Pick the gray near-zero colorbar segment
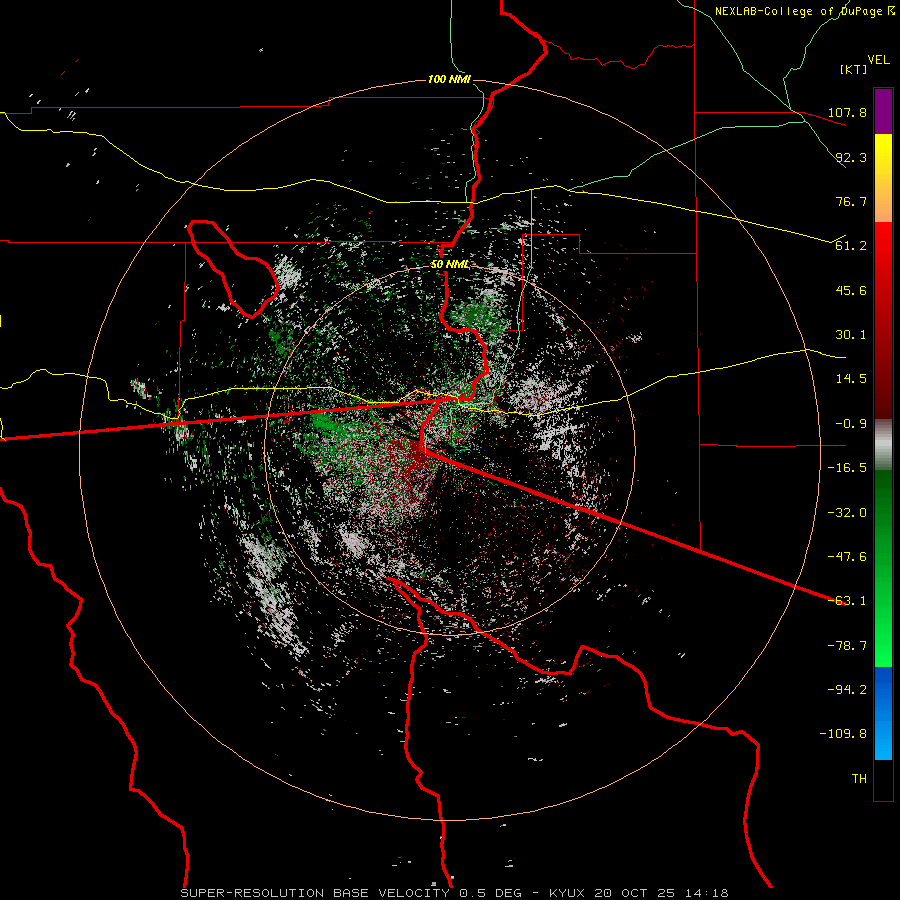This screenshot has width=900, height=900. (x=883, y=445)
